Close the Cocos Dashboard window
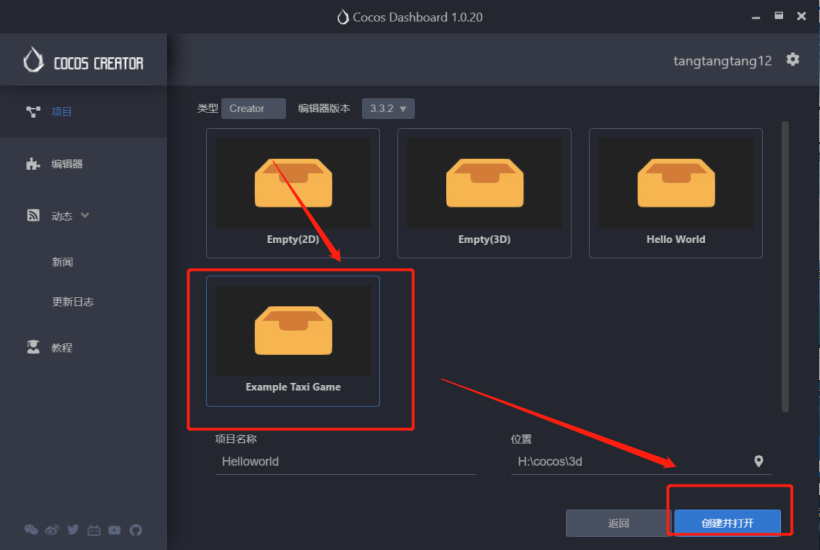 point(801,16)
